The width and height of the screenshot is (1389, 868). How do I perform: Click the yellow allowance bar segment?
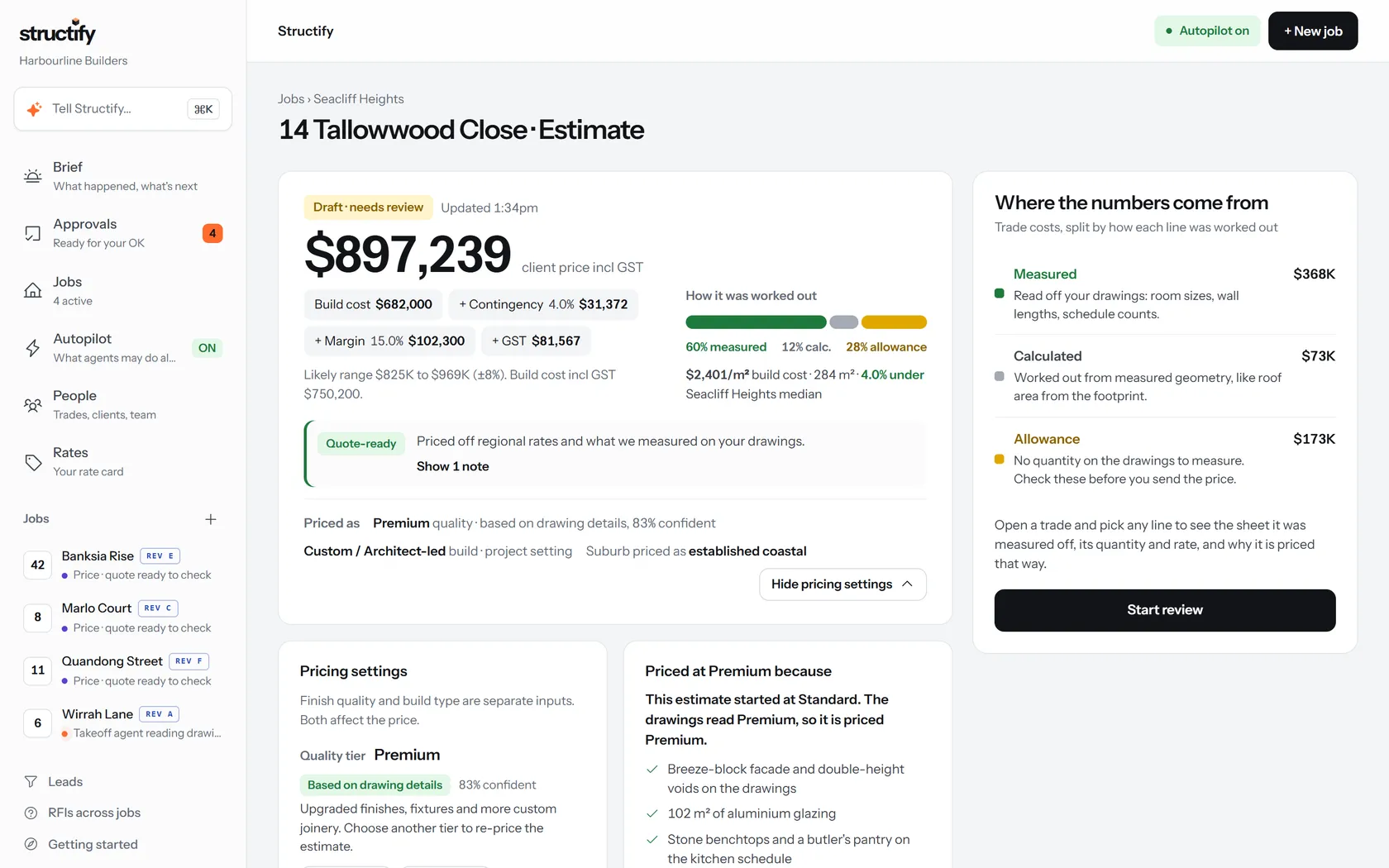click(894, 322)
